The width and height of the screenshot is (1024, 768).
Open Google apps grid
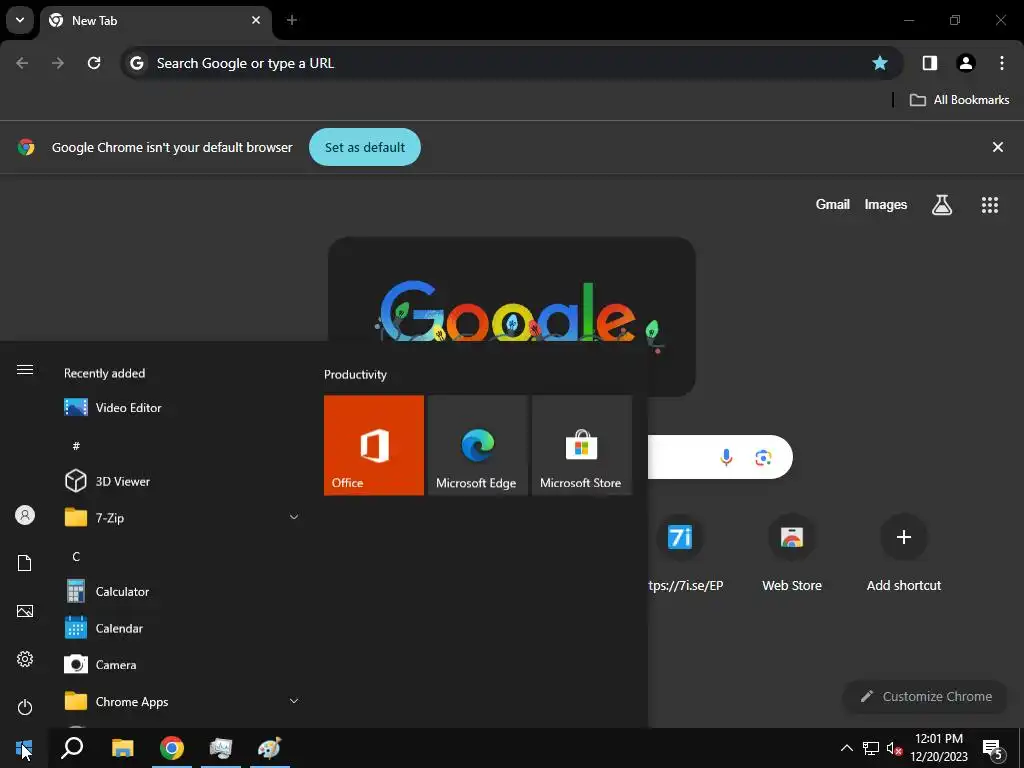pos(989,205)
